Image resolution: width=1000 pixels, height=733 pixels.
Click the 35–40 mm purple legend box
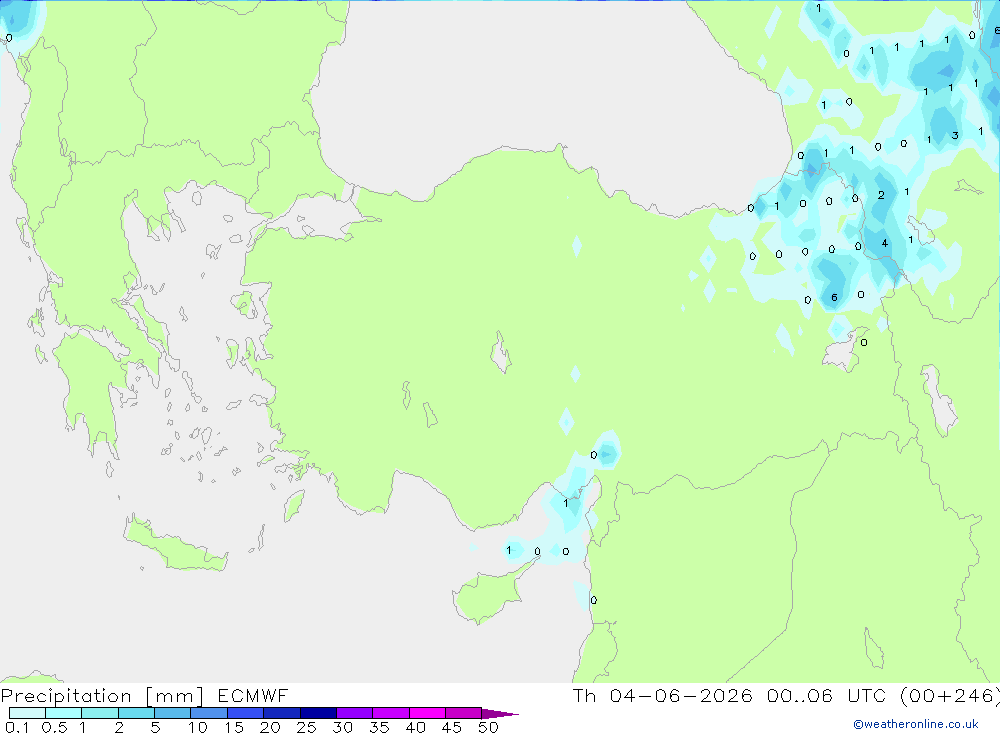(x=391, y=713)
